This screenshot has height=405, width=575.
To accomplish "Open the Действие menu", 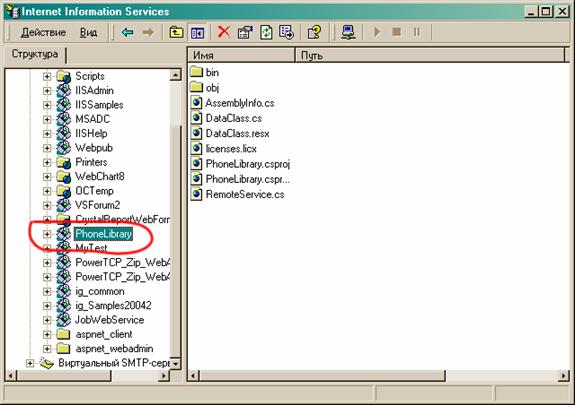I will (43, 33).
